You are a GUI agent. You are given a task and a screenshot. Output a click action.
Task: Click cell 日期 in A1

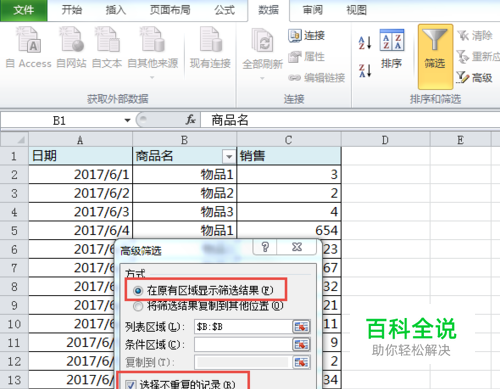coord(80,156)
